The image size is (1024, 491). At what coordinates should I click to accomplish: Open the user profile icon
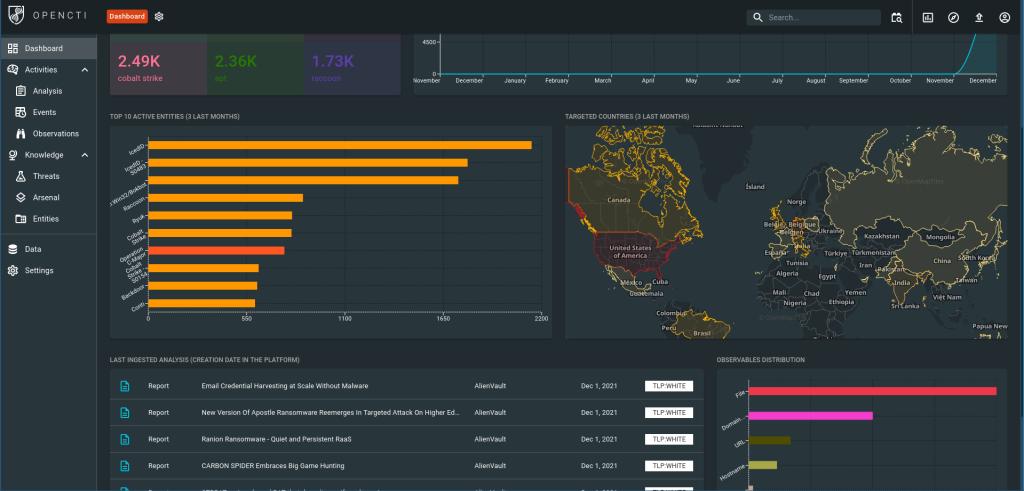coord(1004,18)
